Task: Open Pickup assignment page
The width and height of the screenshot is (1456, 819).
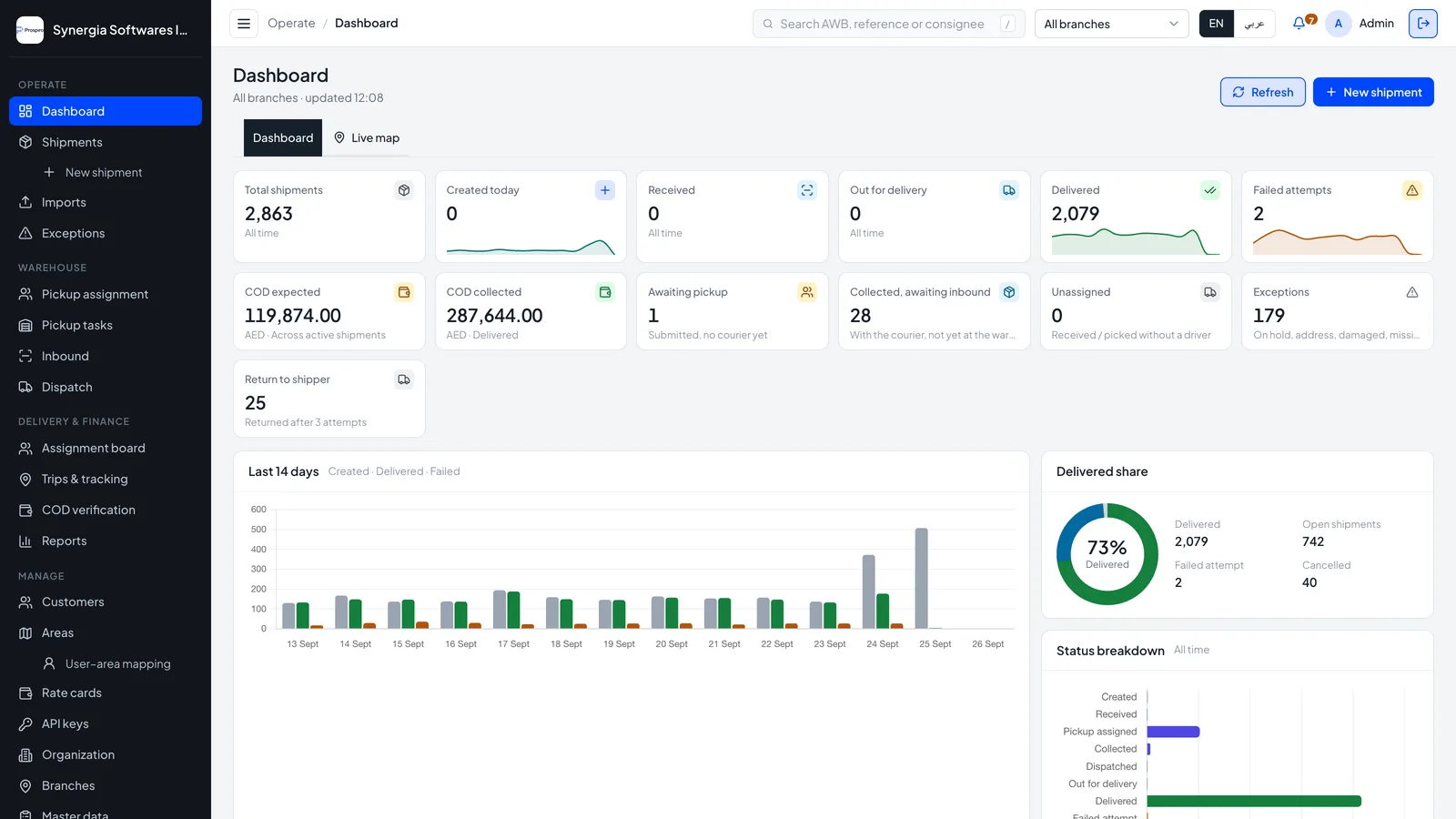Action: pyautogui.click(x=106, y=294)
